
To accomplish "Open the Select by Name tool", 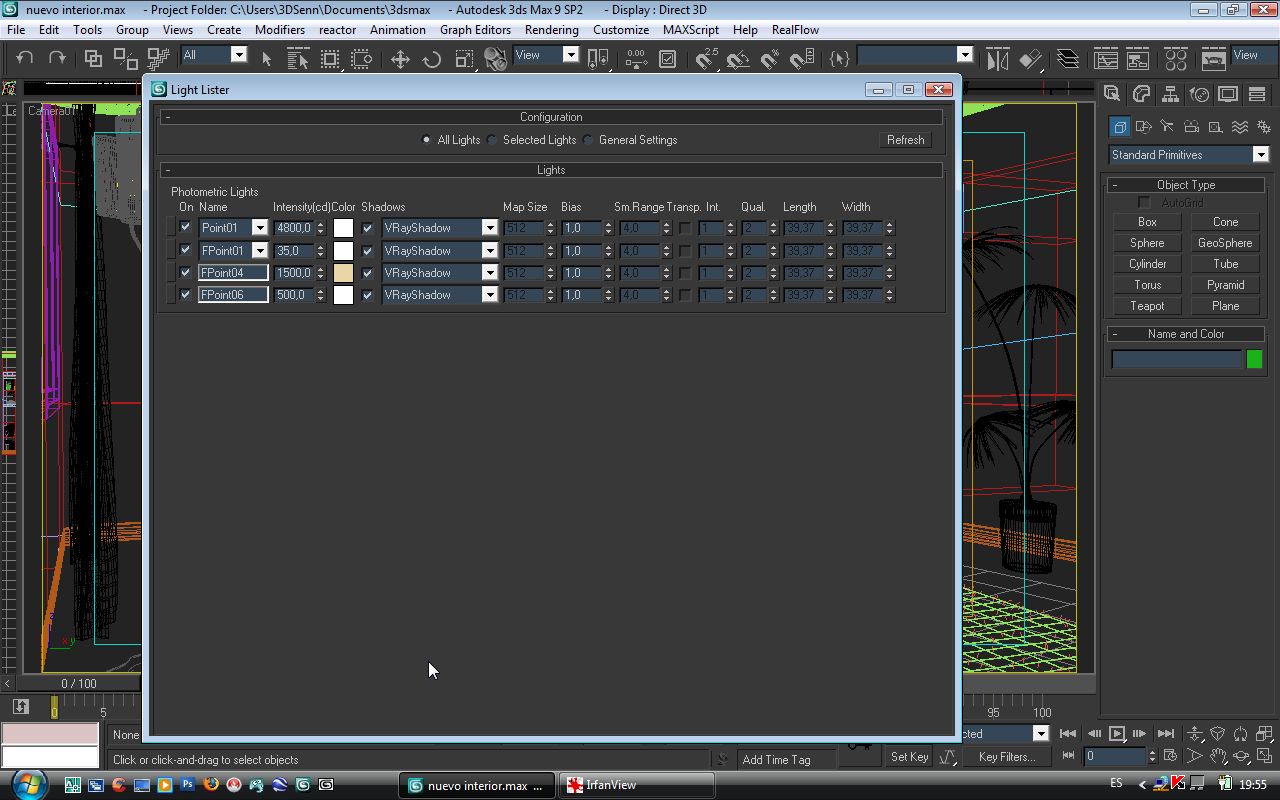I will click(x=298, y=59).
